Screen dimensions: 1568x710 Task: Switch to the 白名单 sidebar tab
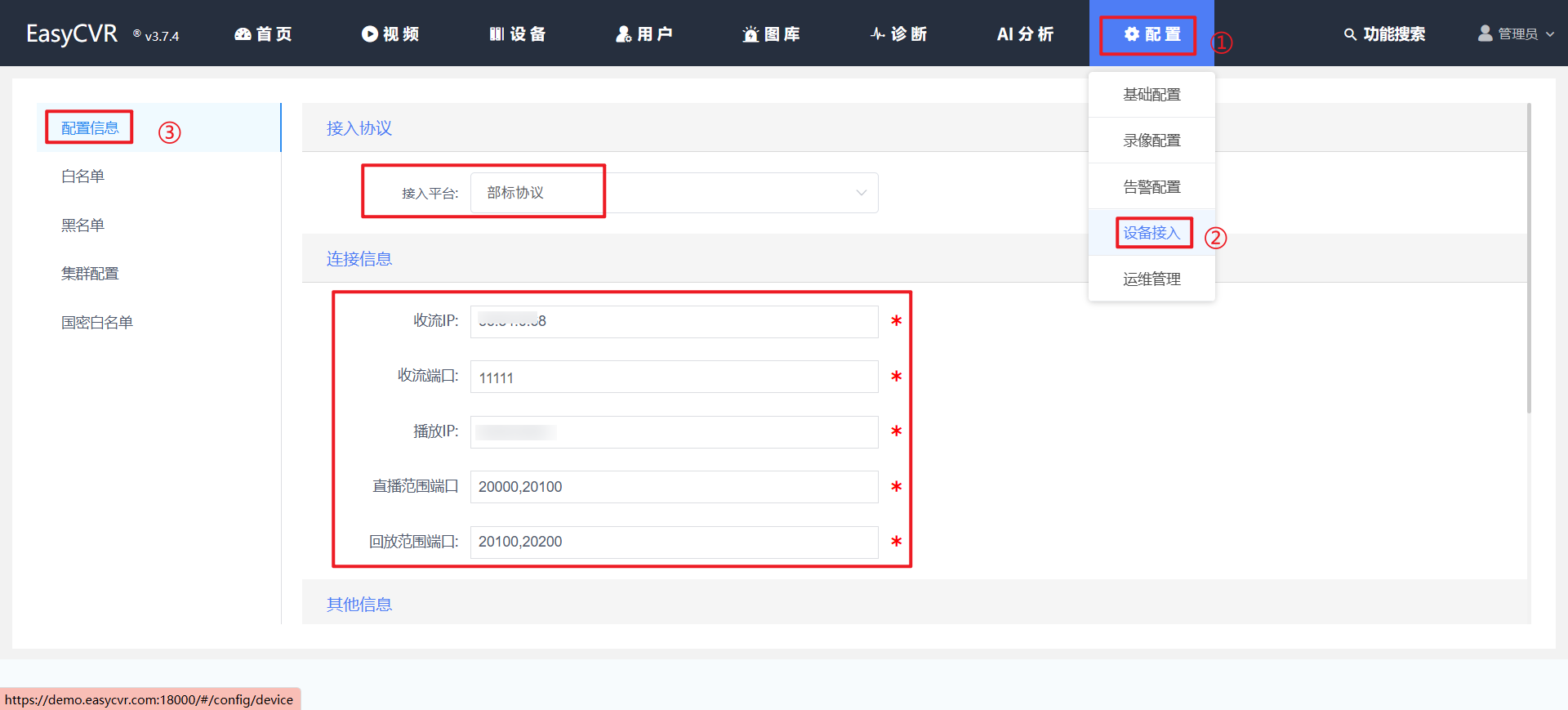coord(83,176)
